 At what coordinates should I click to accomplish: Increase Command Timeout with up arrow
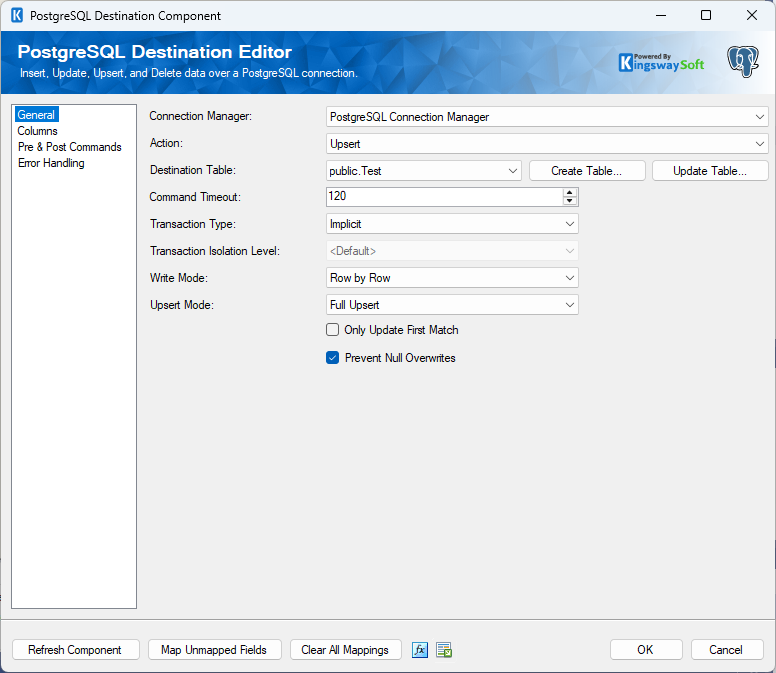570,192
